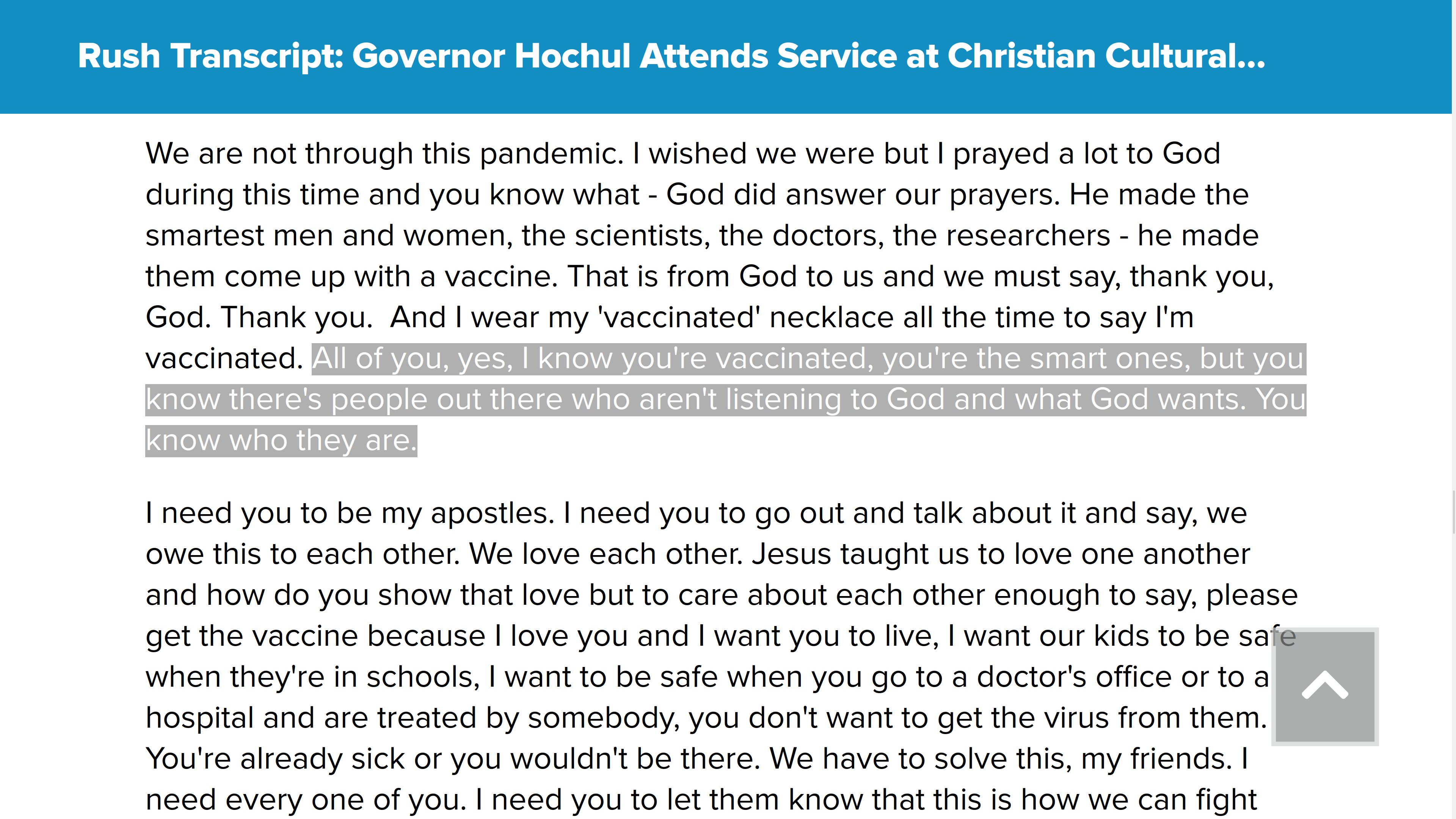
Task: Click the words 'when they're in schools'
Action: tap(312, 677)
